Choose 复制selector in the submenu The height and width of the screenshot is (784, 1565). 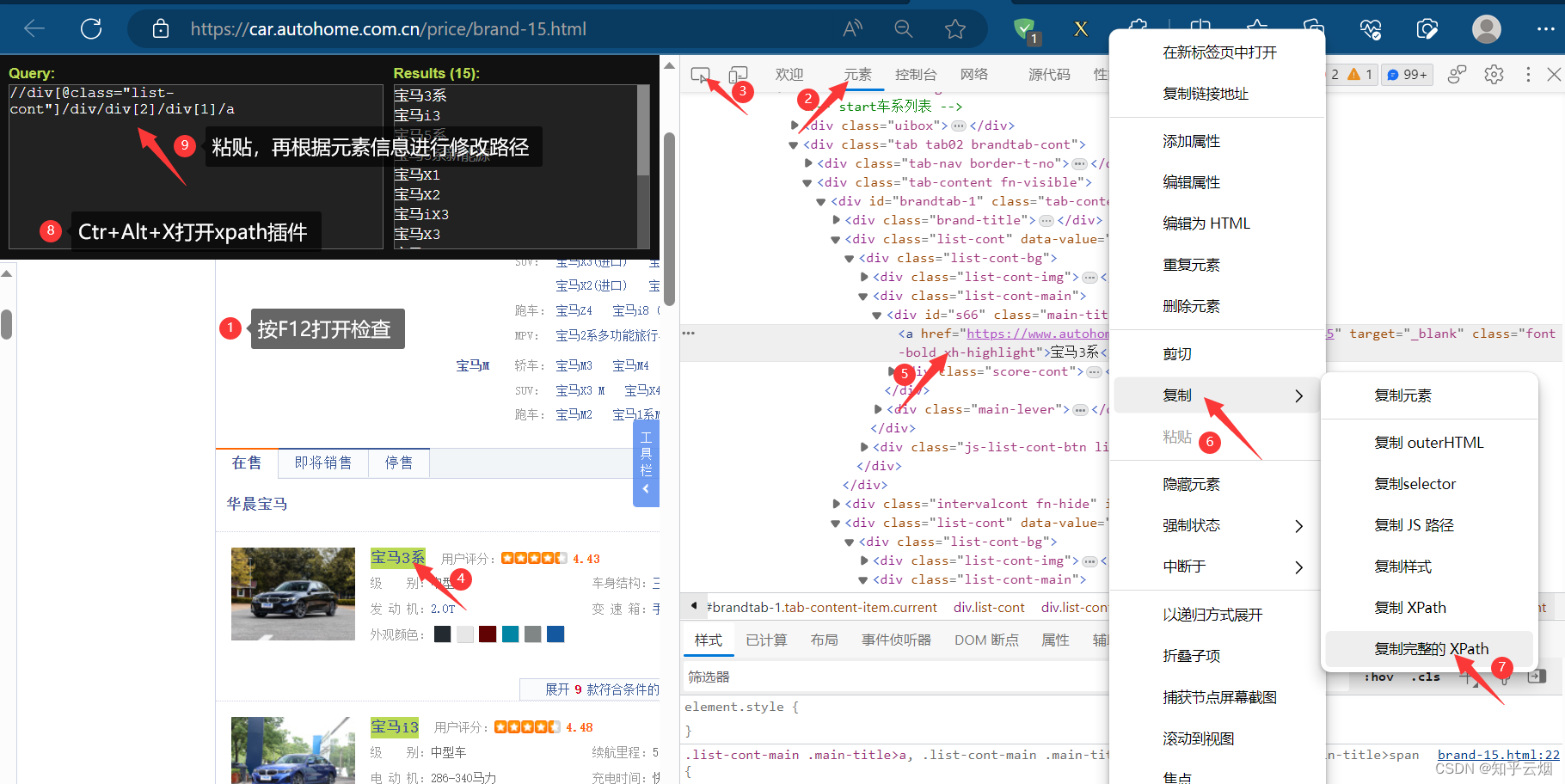click(x=1430, y=484)
